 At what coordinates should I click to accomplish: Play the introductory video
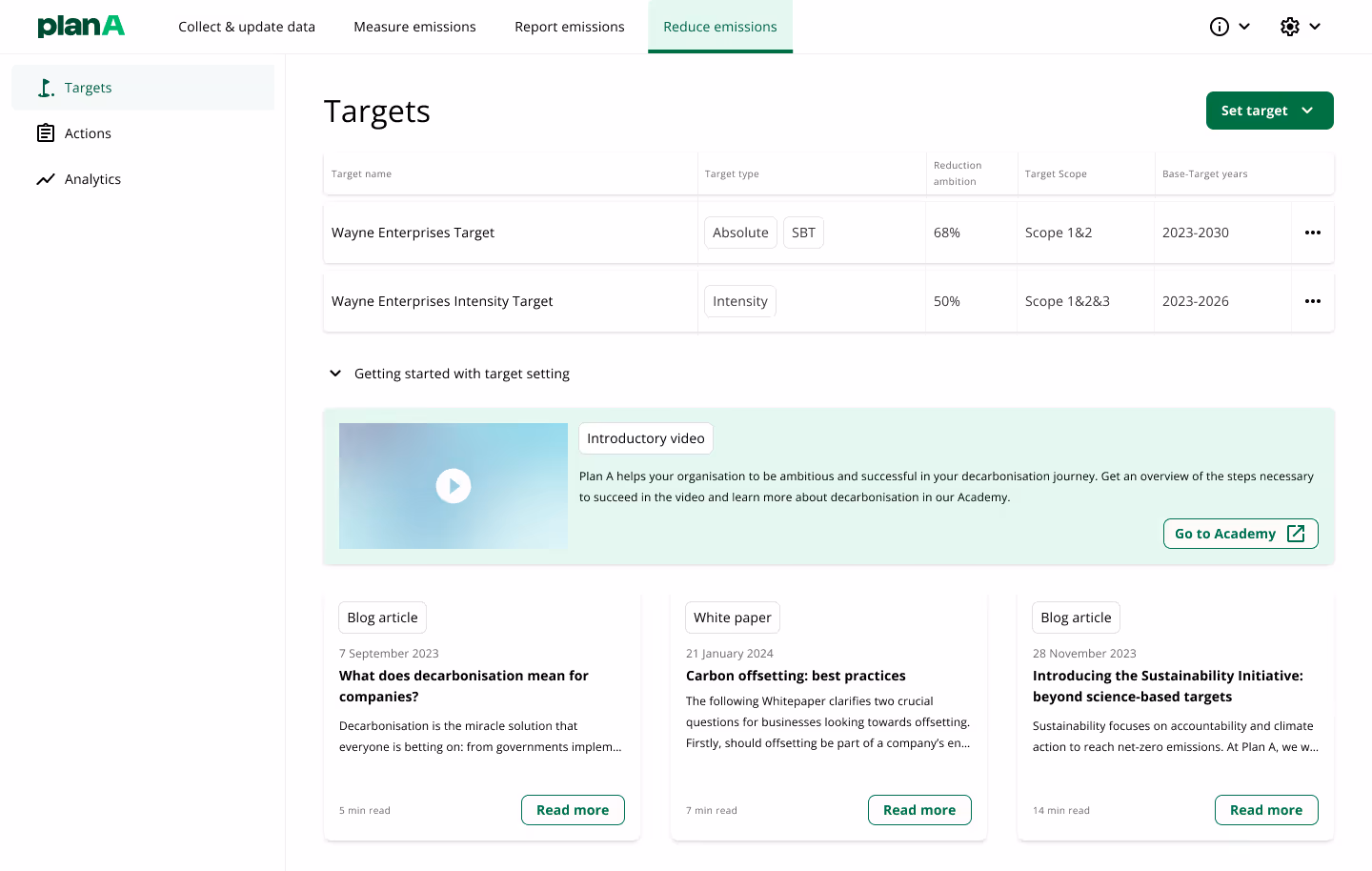point(454,486)
